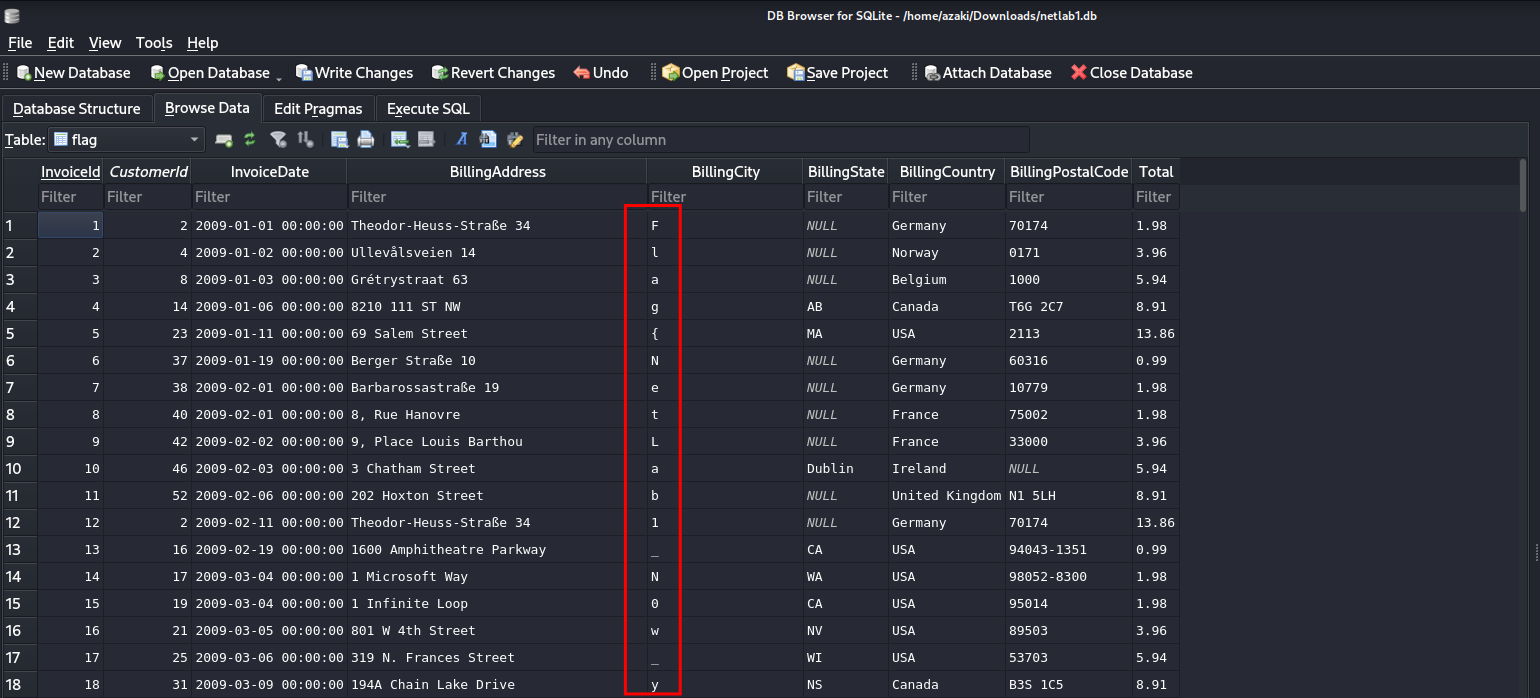The height and width of the screenshot is (698, 1540).
Task: Select the Dublin cell in BillingState
Action: point(846,469)
